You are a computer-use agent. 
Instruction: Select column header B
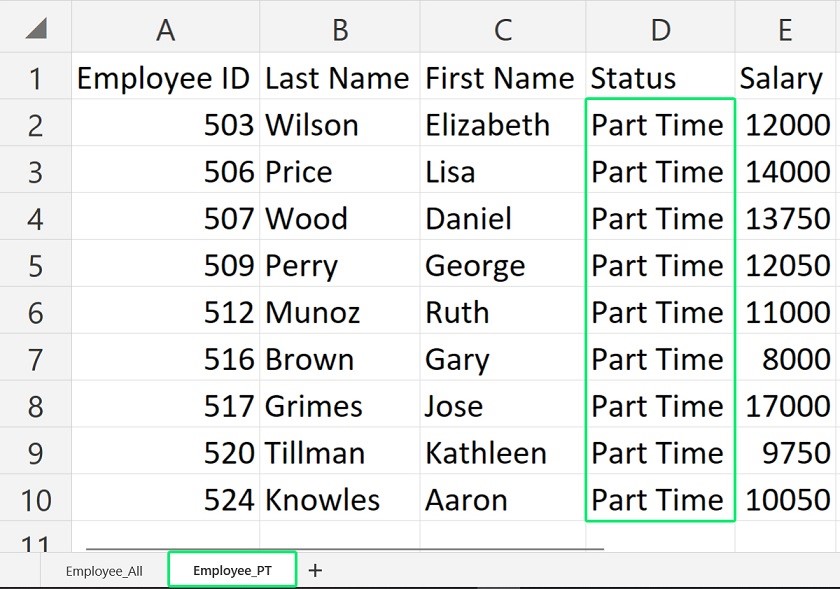click(340, 29)
